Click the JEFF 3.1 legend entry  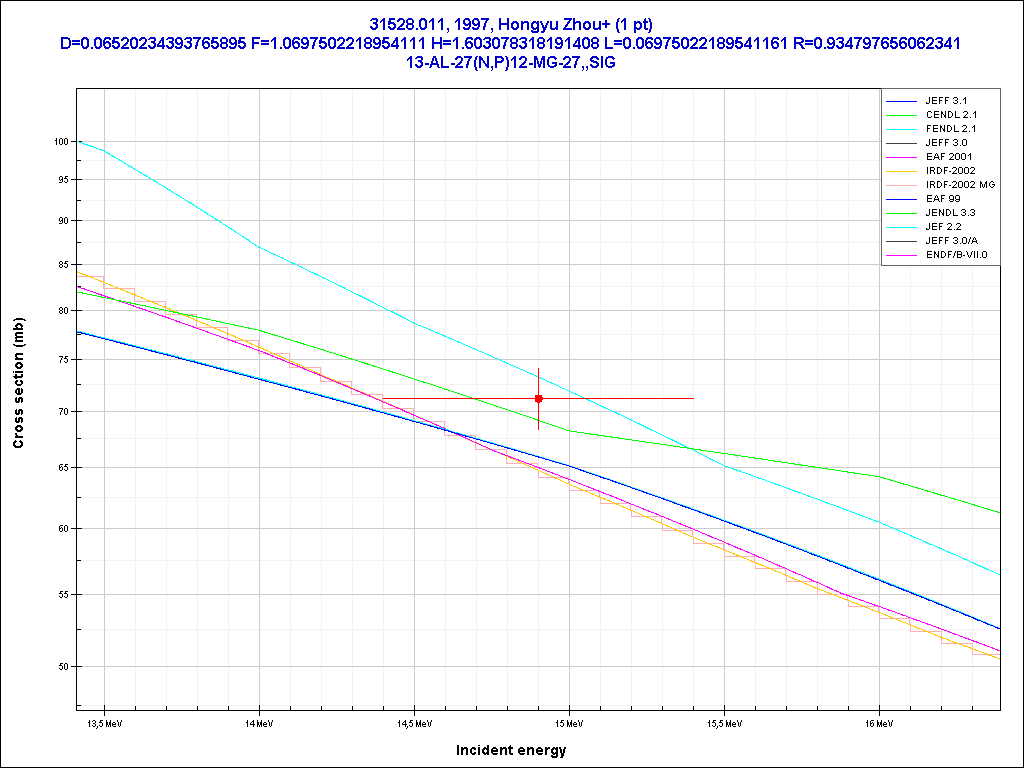pyautogui.click(x=946, y=101)
